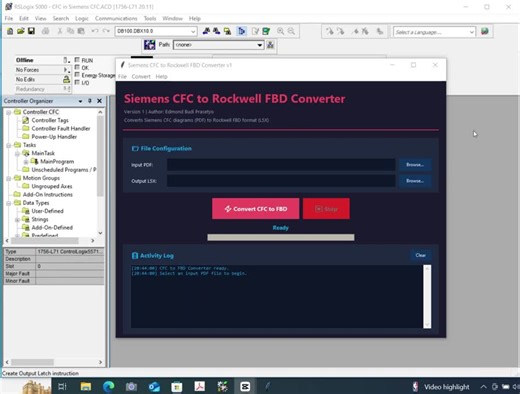
Task: Open Outlook from the taskbar
Action: click(154, 387)
